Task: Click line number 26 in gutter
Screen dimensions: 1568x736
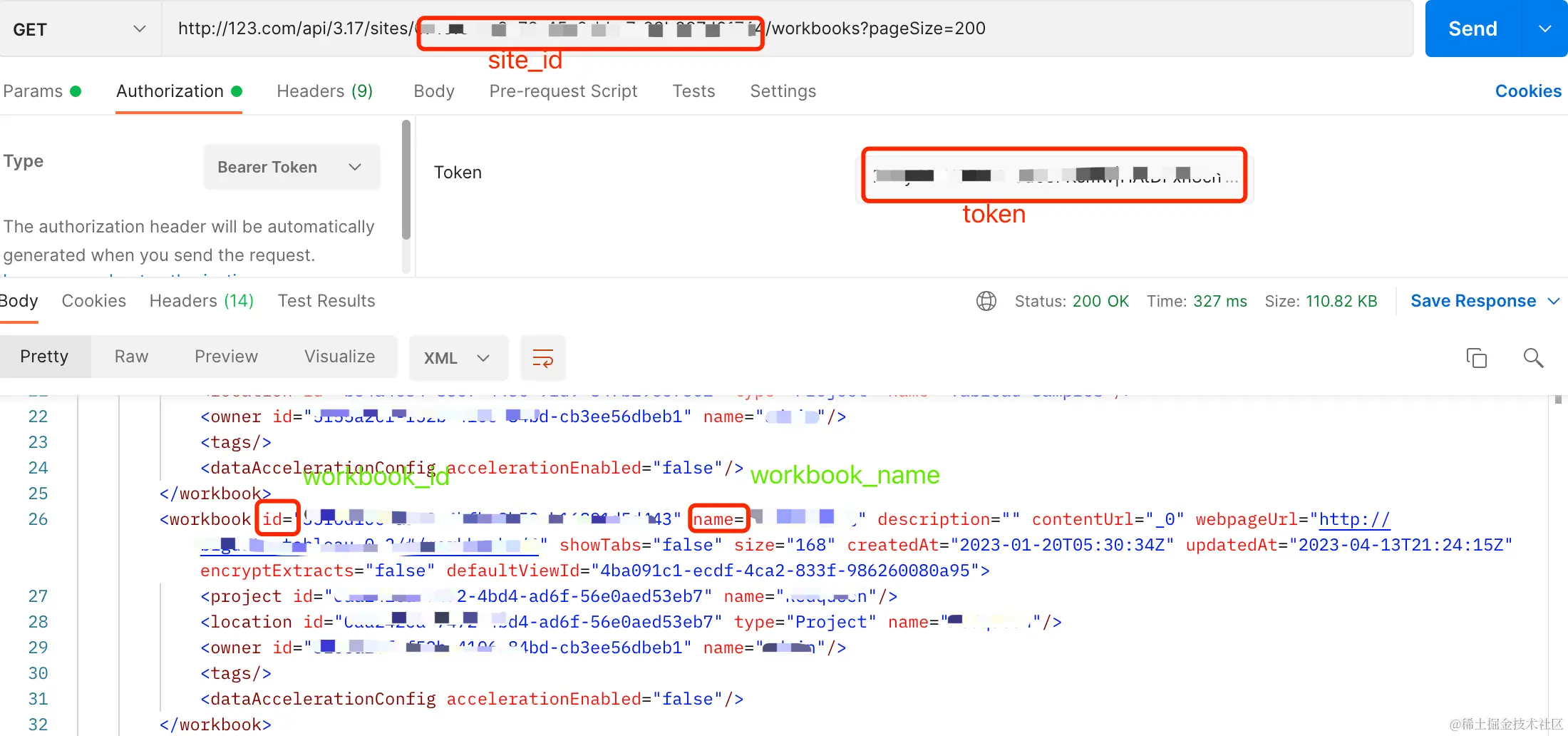Action: 38,519
